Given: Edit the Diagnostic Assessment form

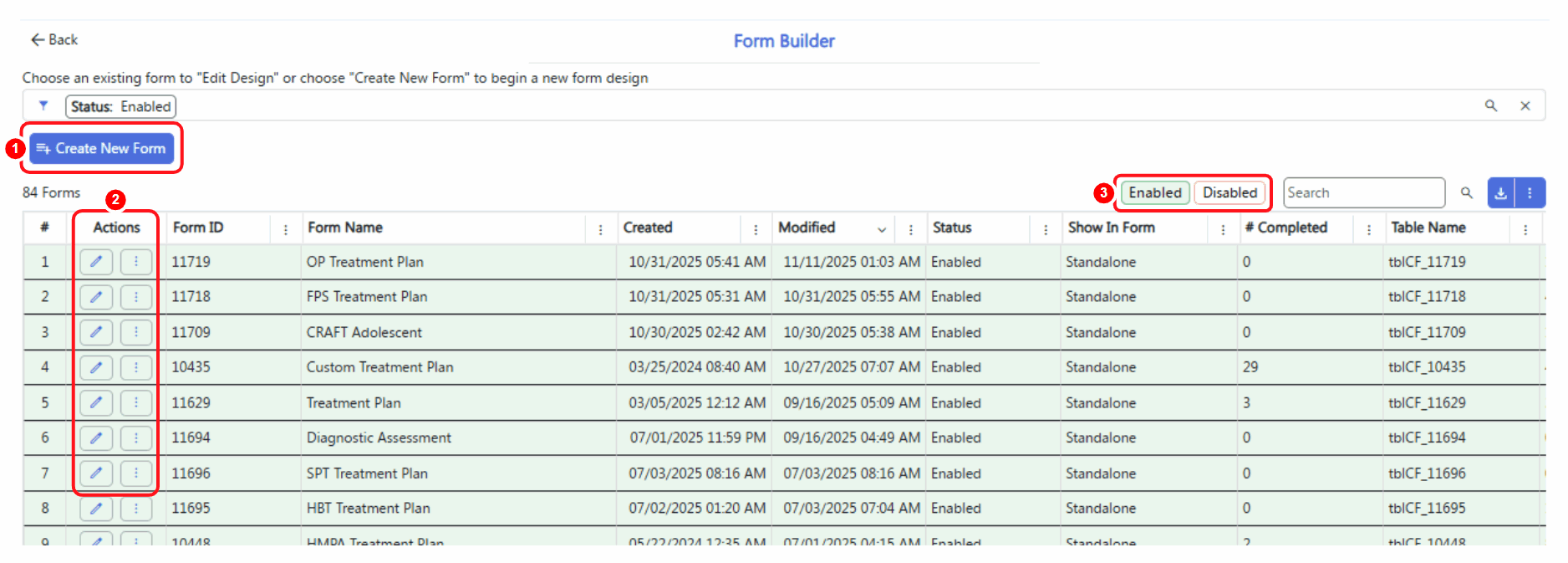Looking at the screenshot, I should (96, 438).
